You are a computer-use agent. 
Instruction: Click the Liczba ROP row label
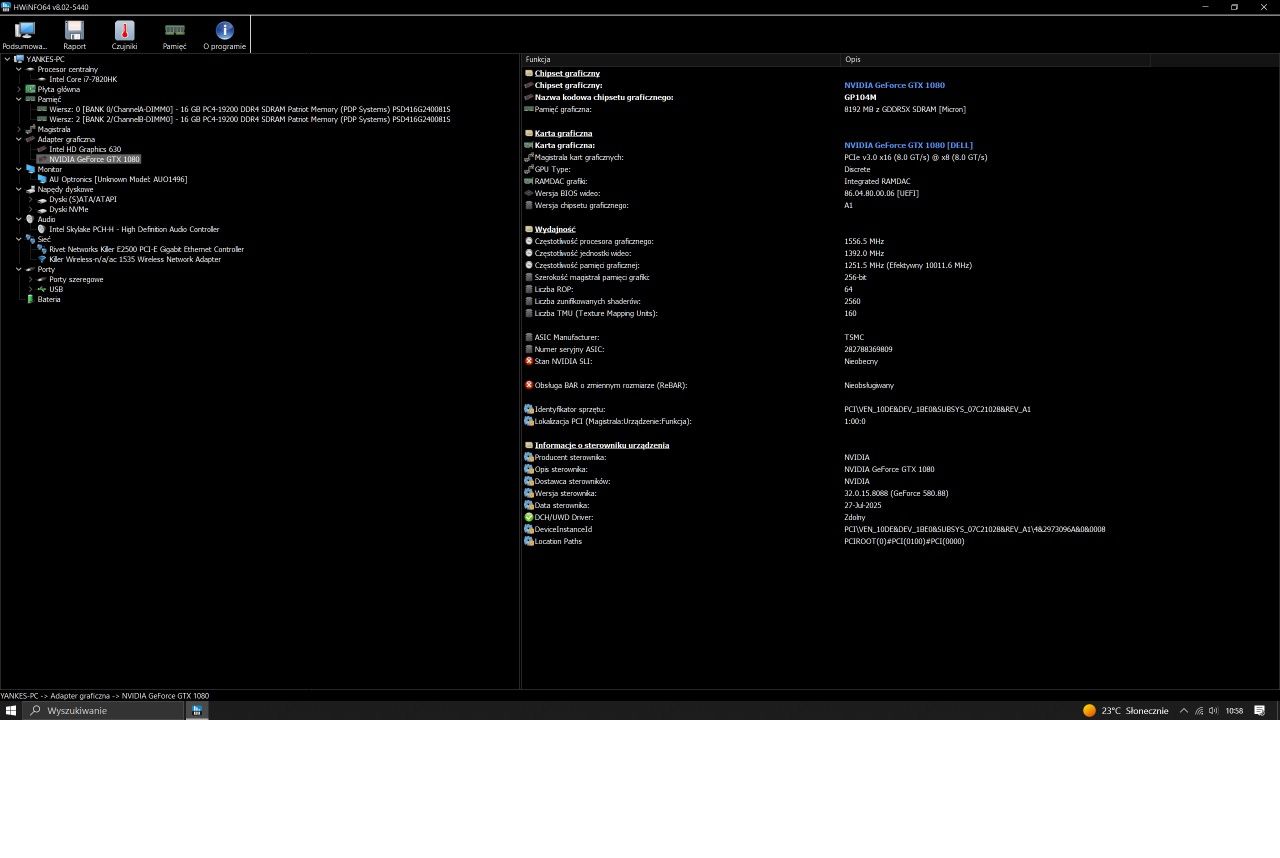(x=554, y=289)
